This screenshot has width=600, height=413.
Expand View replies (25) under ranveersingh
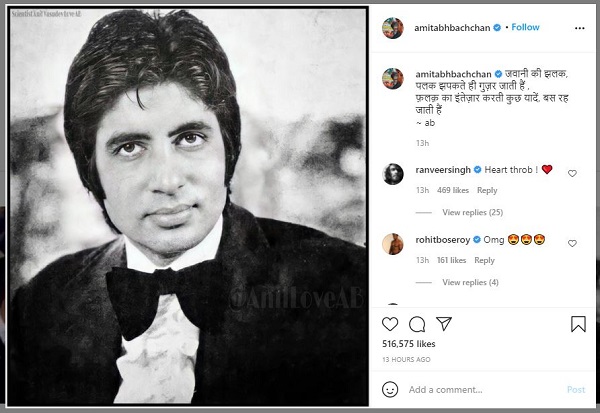[473, 212]
